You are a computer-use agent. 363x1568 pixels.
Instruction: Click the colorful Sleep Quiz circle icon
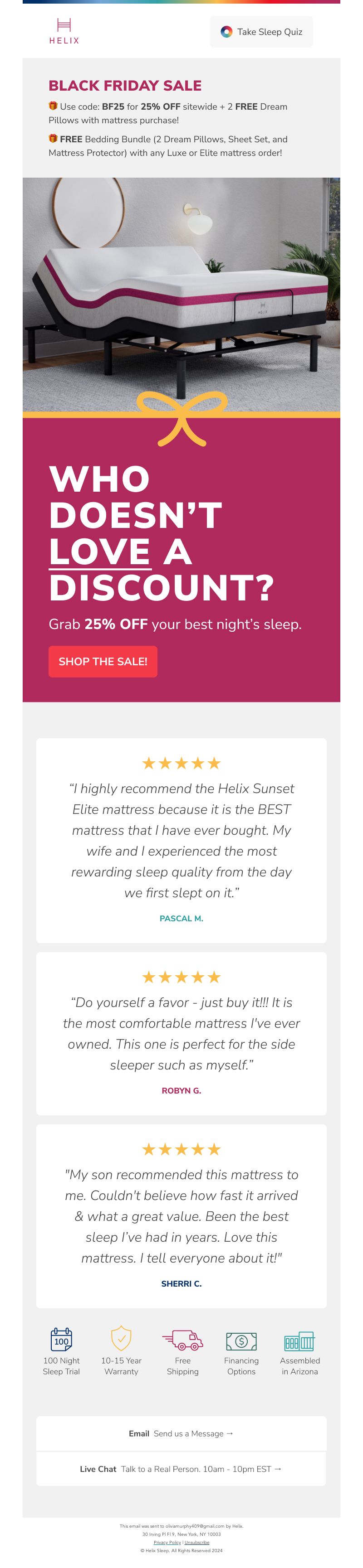[x=226, y=32]
